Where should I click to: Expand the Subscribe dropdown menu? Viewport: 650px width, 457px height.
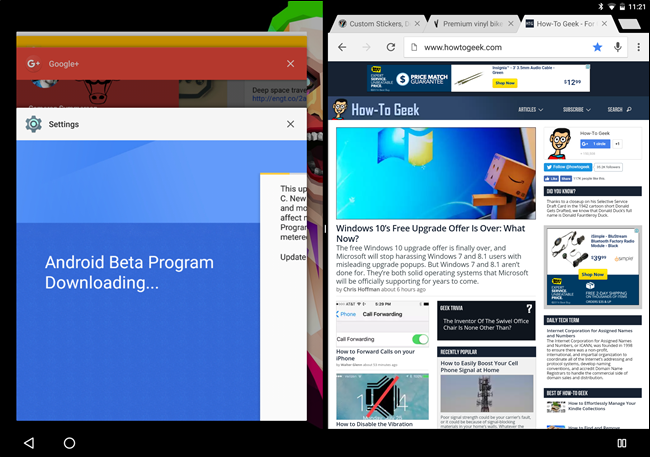577,109
